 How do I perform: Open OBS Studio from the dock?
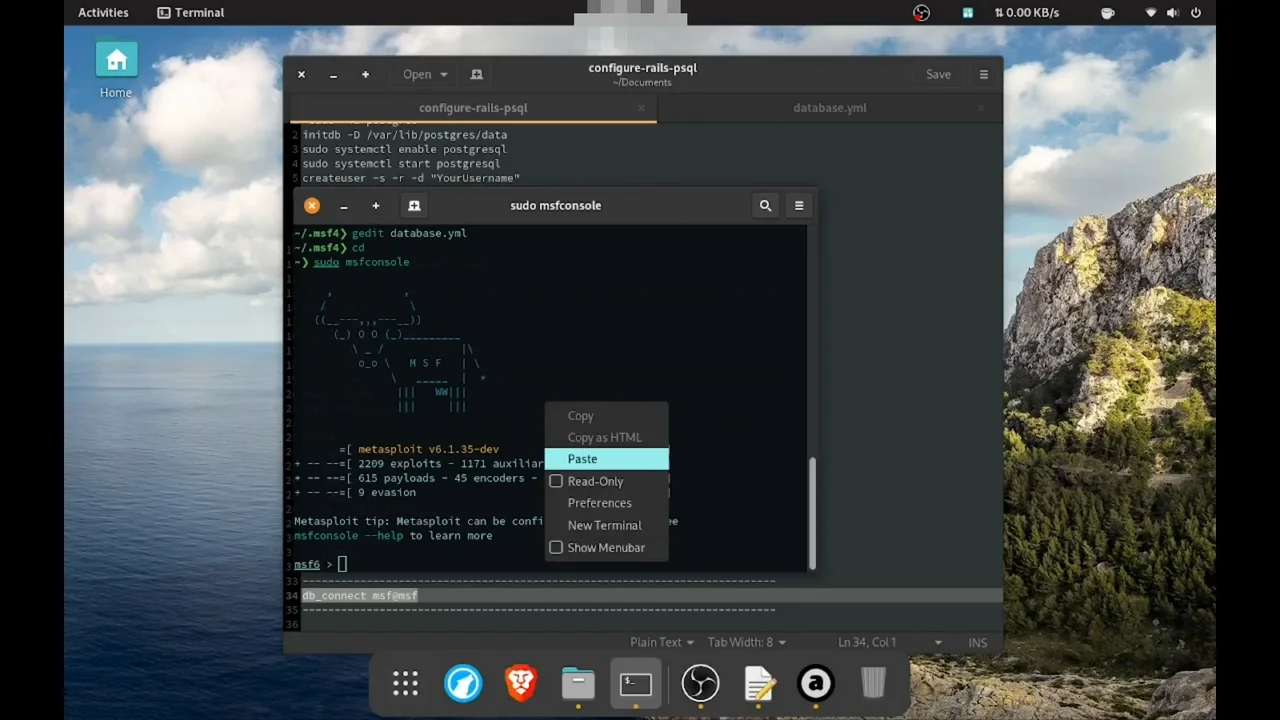(700, 684)
